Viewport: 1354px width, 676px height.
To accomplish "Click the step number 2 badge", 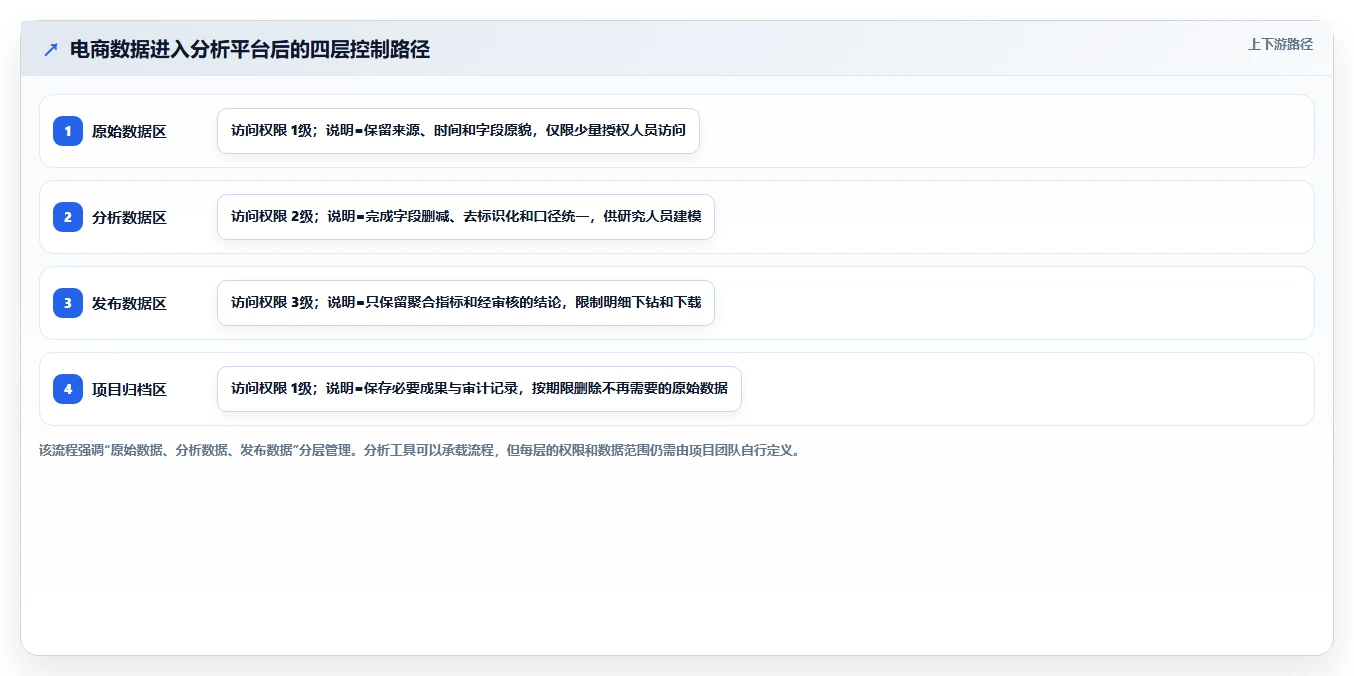I will [x=68, y=217].
